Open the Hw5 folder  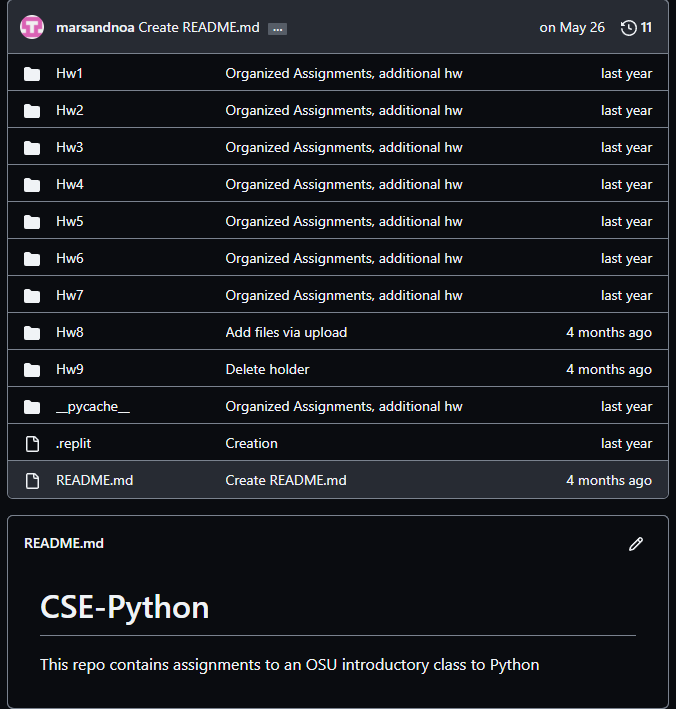(70, 222)
